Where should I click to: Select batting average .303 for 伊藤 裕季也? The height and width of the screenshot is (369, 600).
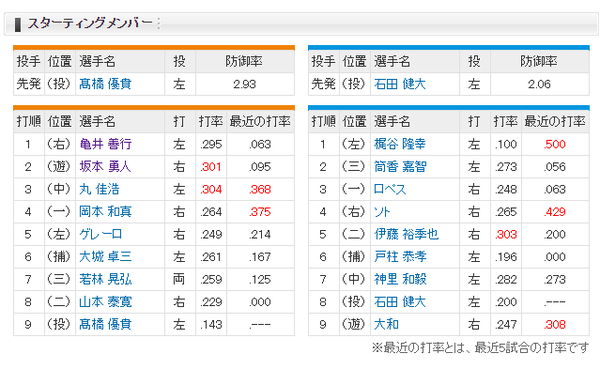pyautogui.click(x=506, y=235)
